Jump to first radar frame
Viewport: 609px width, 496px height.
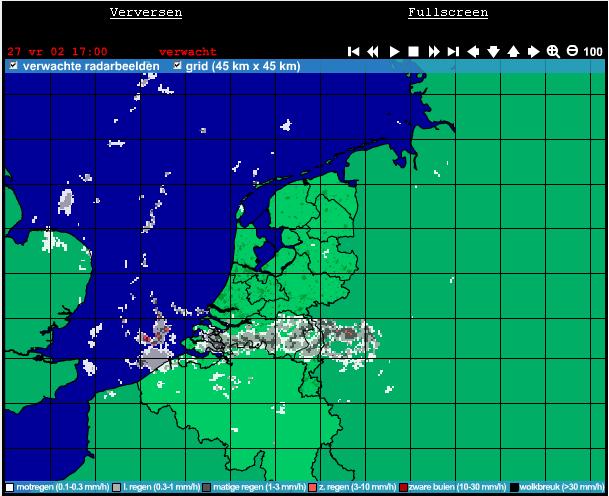(353, 52)
